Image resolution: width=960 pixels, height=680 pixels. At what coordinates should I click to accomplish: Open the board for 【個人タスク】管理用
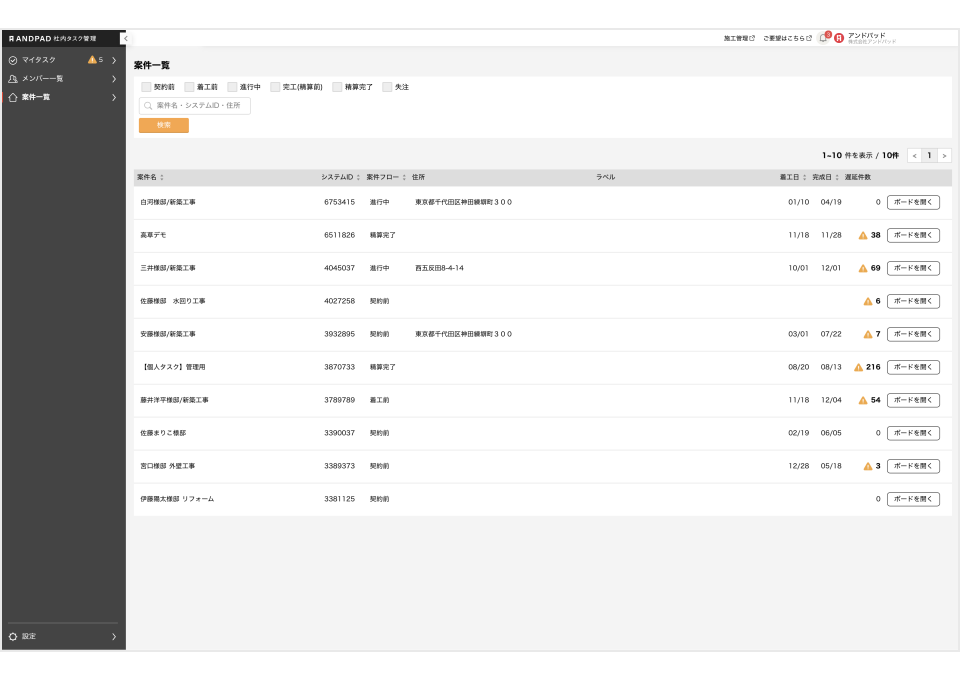[x=913, y=367]
